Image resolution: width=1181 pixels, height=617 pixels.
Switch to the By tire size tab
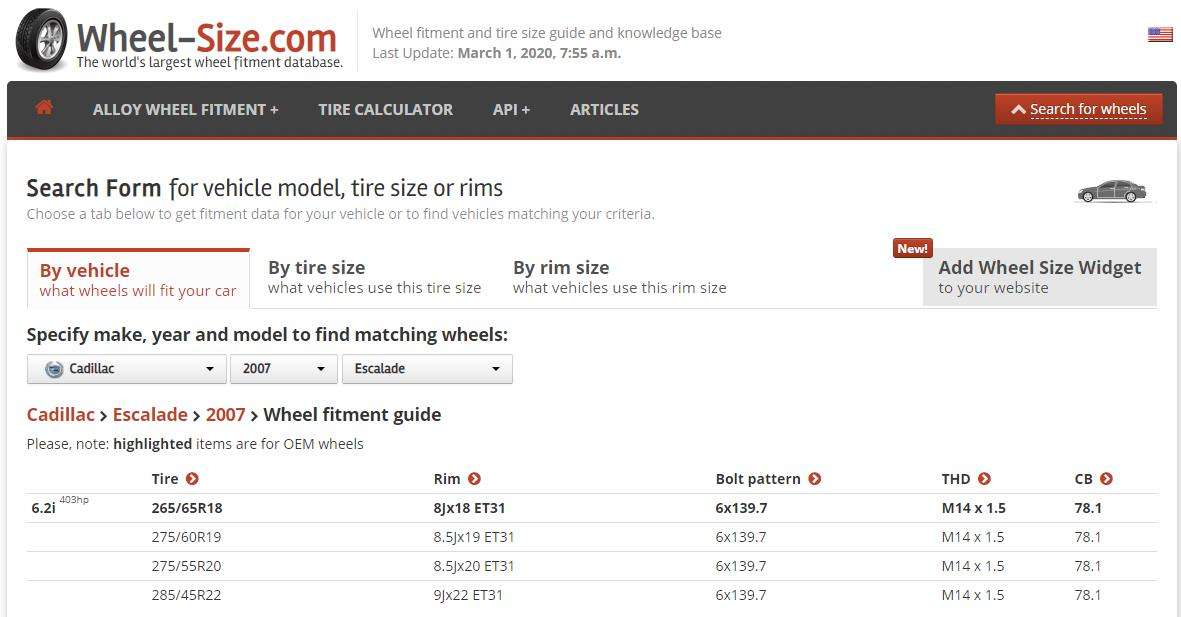pyautogui.click(x=374, y=277)
